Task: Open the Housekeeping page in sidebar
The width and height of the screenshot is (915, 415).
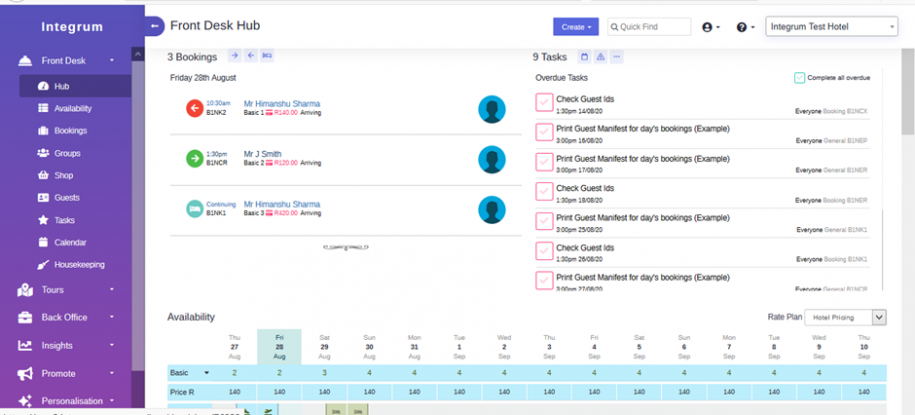Action: (78, 265)
